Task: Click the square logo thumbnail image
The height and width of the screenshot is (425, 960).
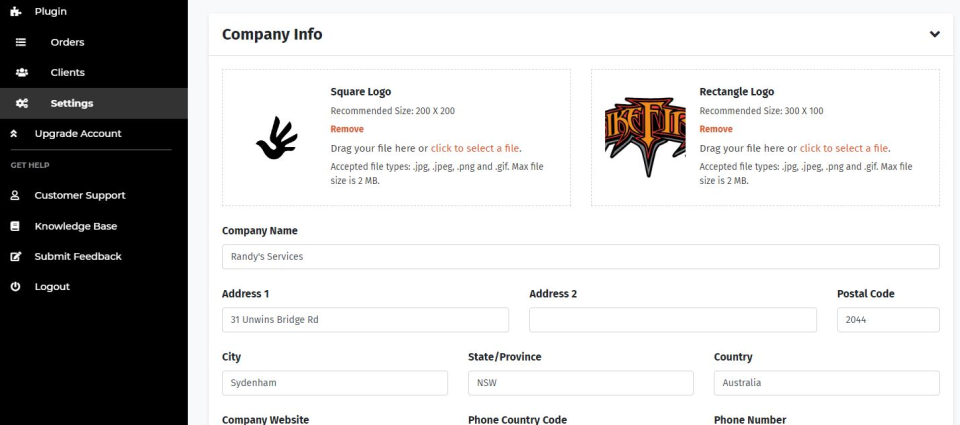Action: 277,138
